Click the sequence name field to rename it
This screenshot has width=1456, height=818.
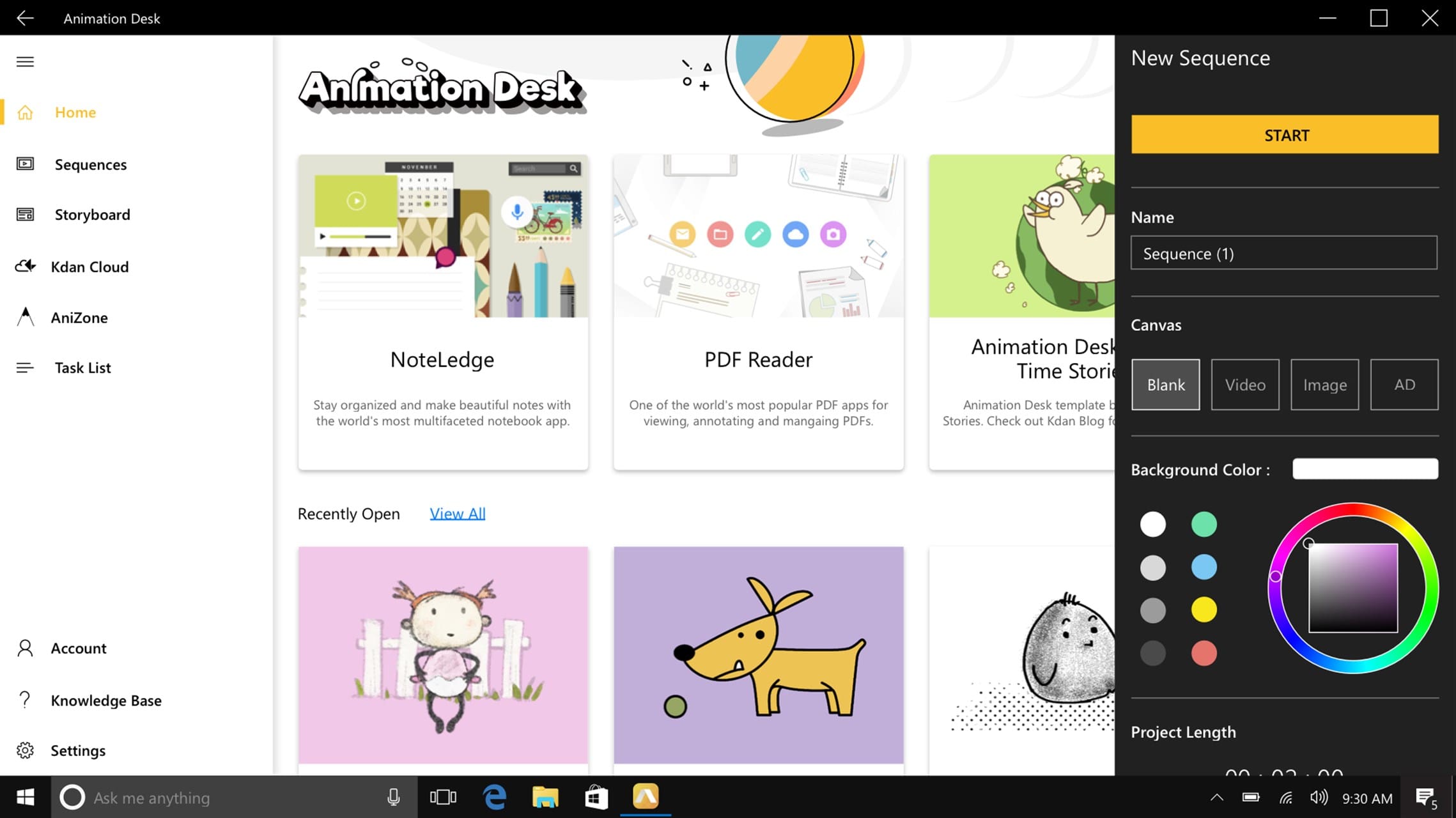(x=1283, y=253)
